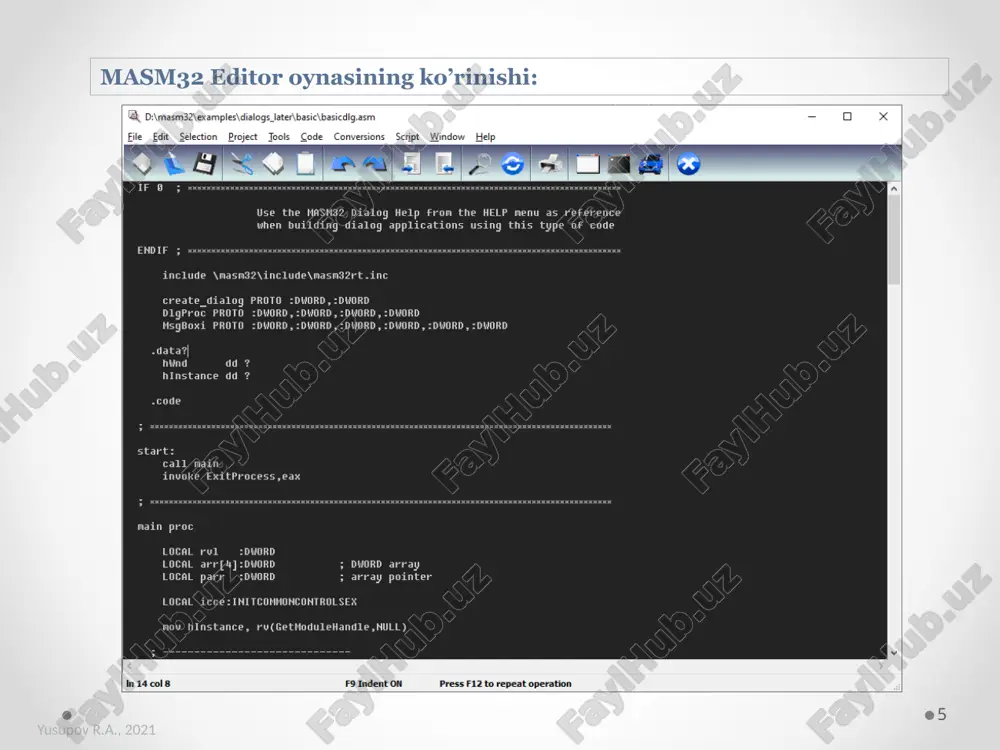Viewport: 1000px width, 750px height.
Task: Open the Project menu
Action: [242, 136]
